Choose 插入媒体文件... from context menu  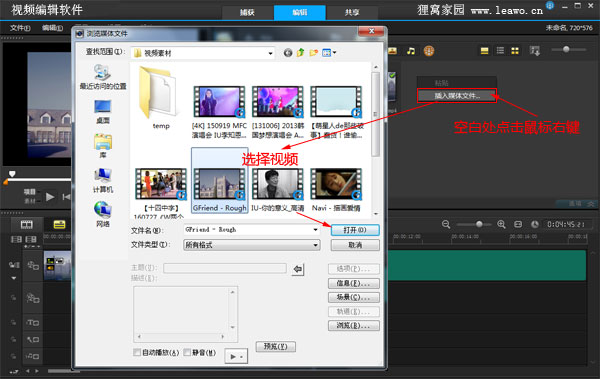point(457,96)
